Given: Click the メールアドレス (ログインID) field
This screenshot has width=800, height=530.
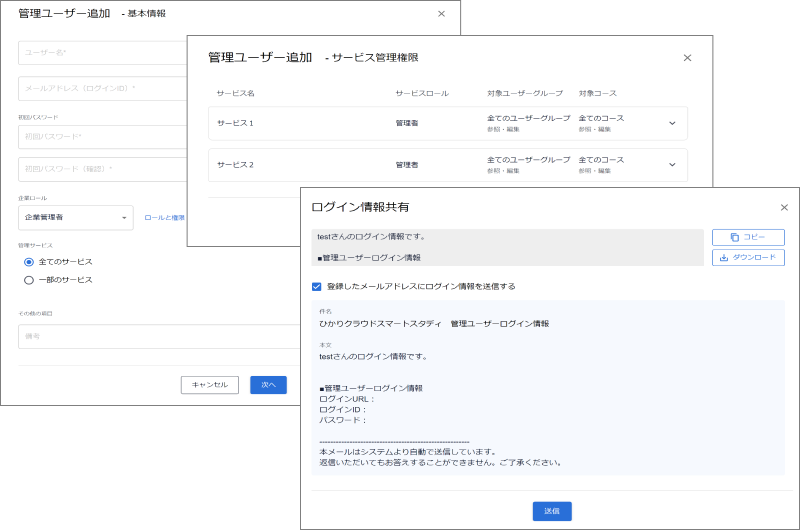Looking at the screenshot, I should pos(100,89).
